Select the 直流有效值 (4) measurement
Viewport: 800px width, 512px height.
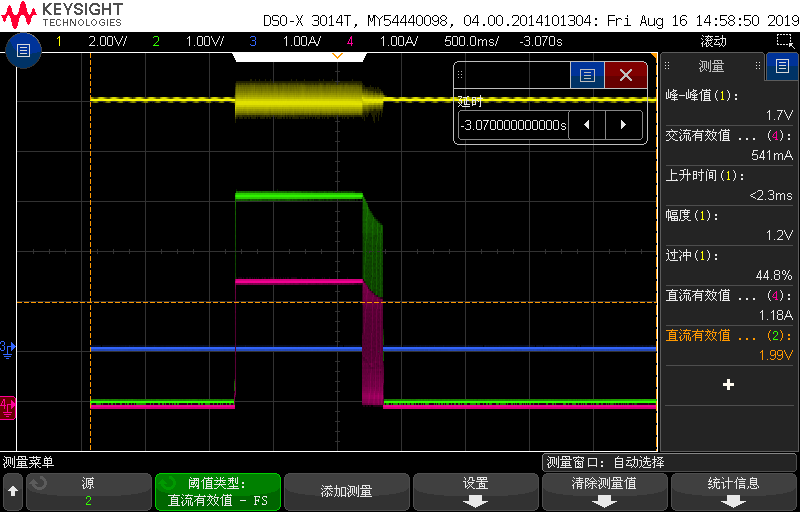[x=729, y=305]
